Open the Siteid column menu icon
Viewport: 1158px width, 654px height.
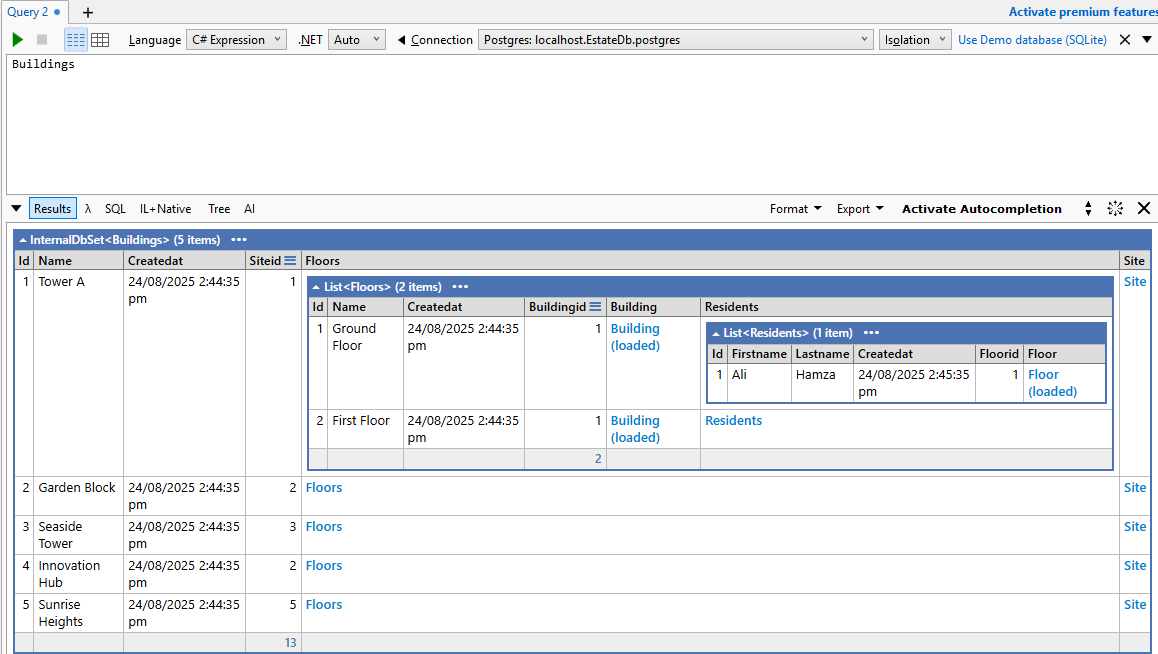(290, 261)
